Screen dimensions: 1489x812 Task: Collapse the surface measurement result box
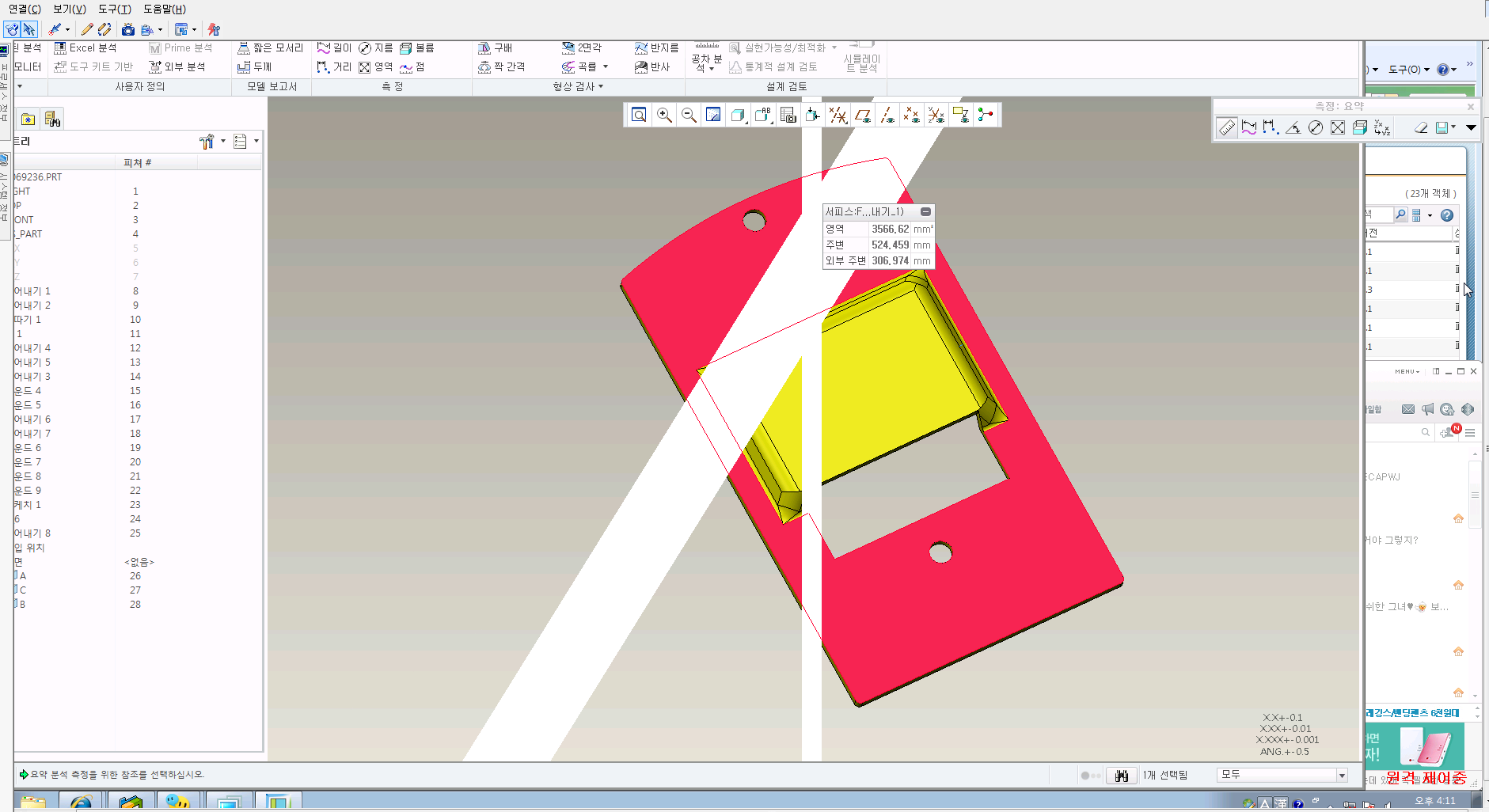925,211
